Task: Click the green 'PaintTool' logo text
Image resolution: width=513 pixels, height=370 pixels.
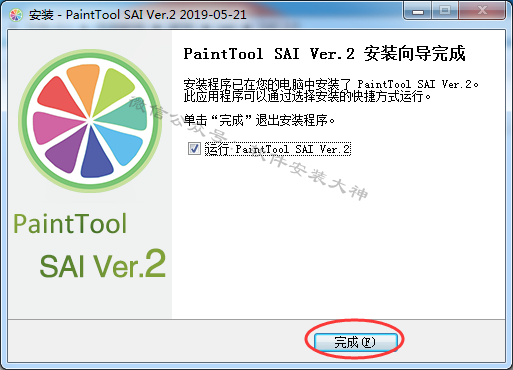Action: [70, 224]
